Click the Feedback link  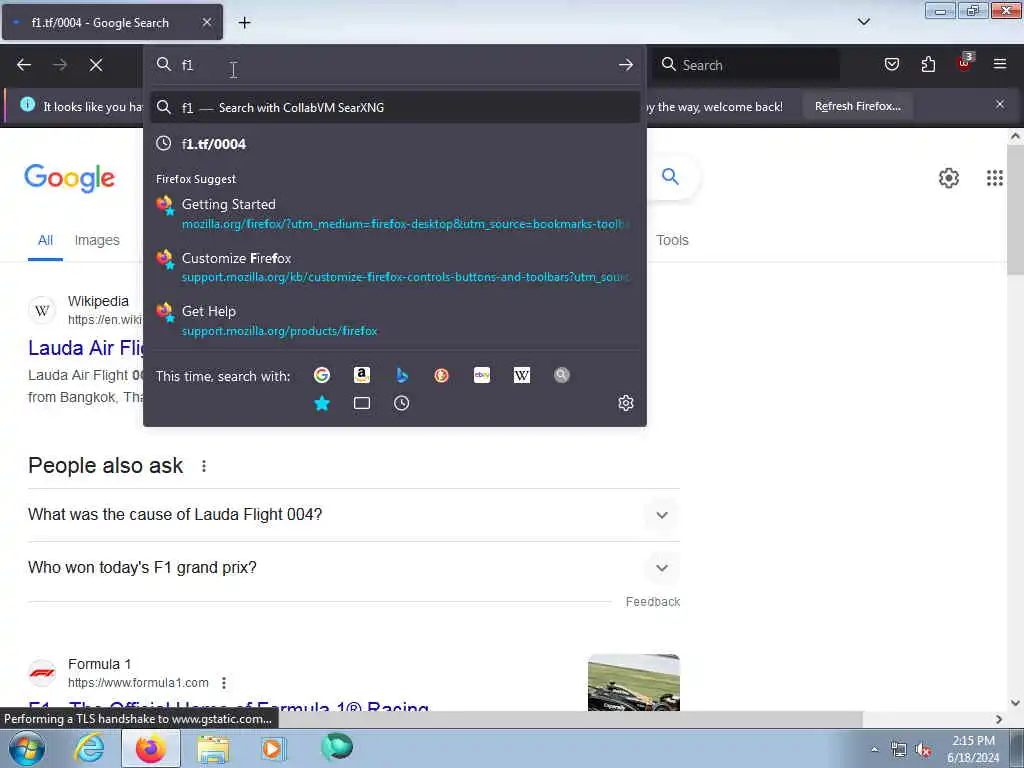652,601
